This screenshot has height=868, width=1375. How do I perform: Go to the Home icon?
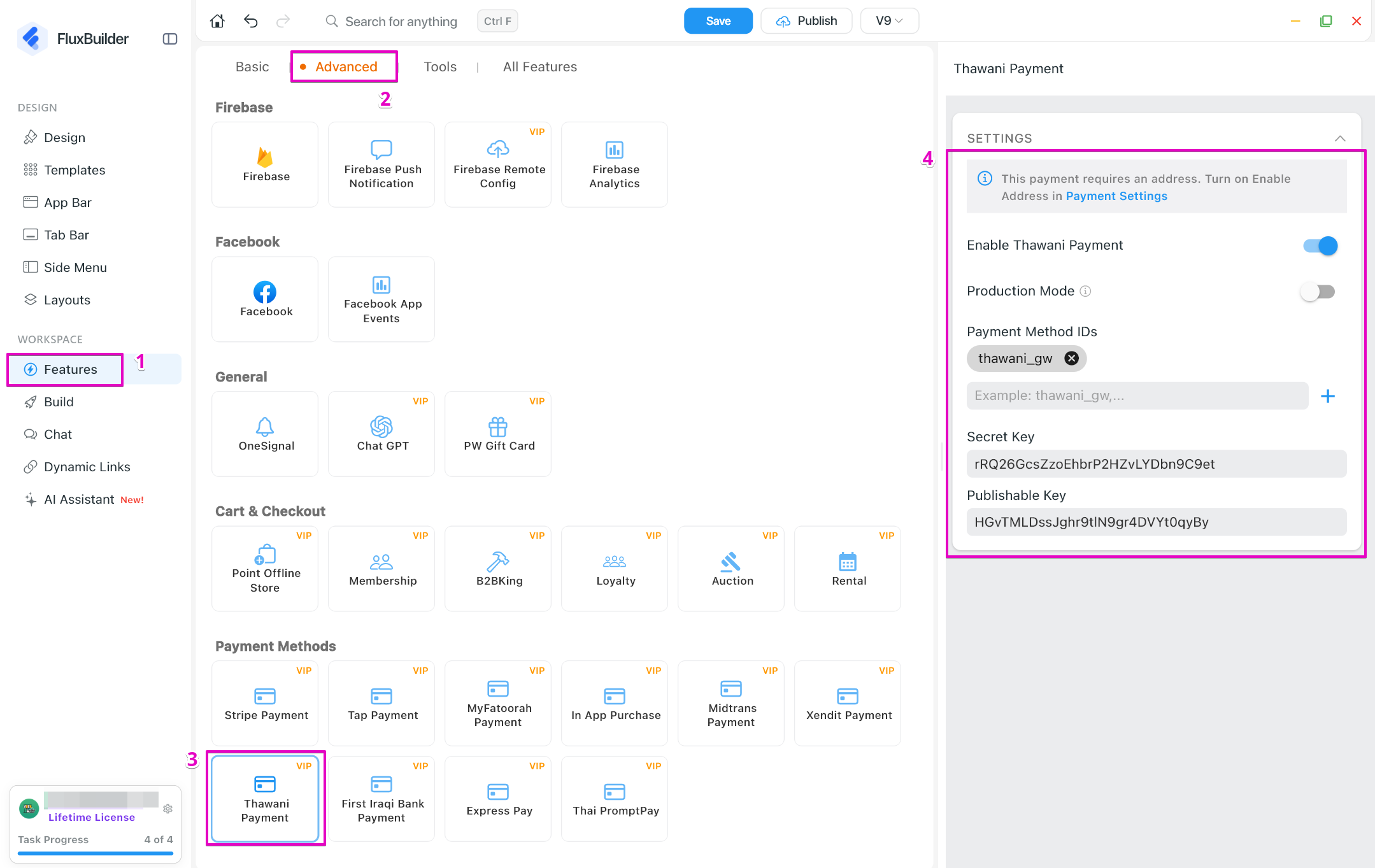[x=217, y=21]
